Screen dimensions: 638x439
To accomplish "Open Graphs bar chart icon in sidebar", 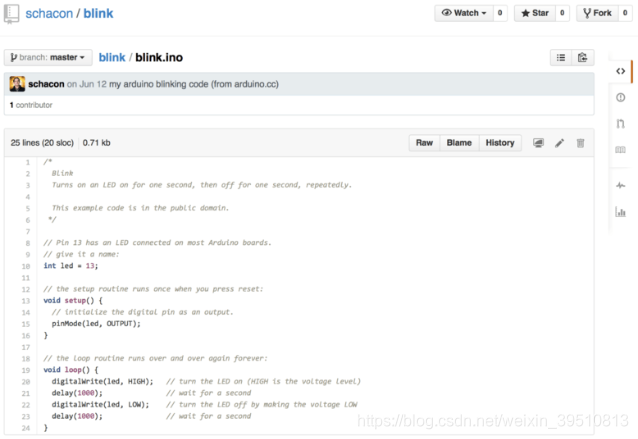I will (x=621, y=212).
